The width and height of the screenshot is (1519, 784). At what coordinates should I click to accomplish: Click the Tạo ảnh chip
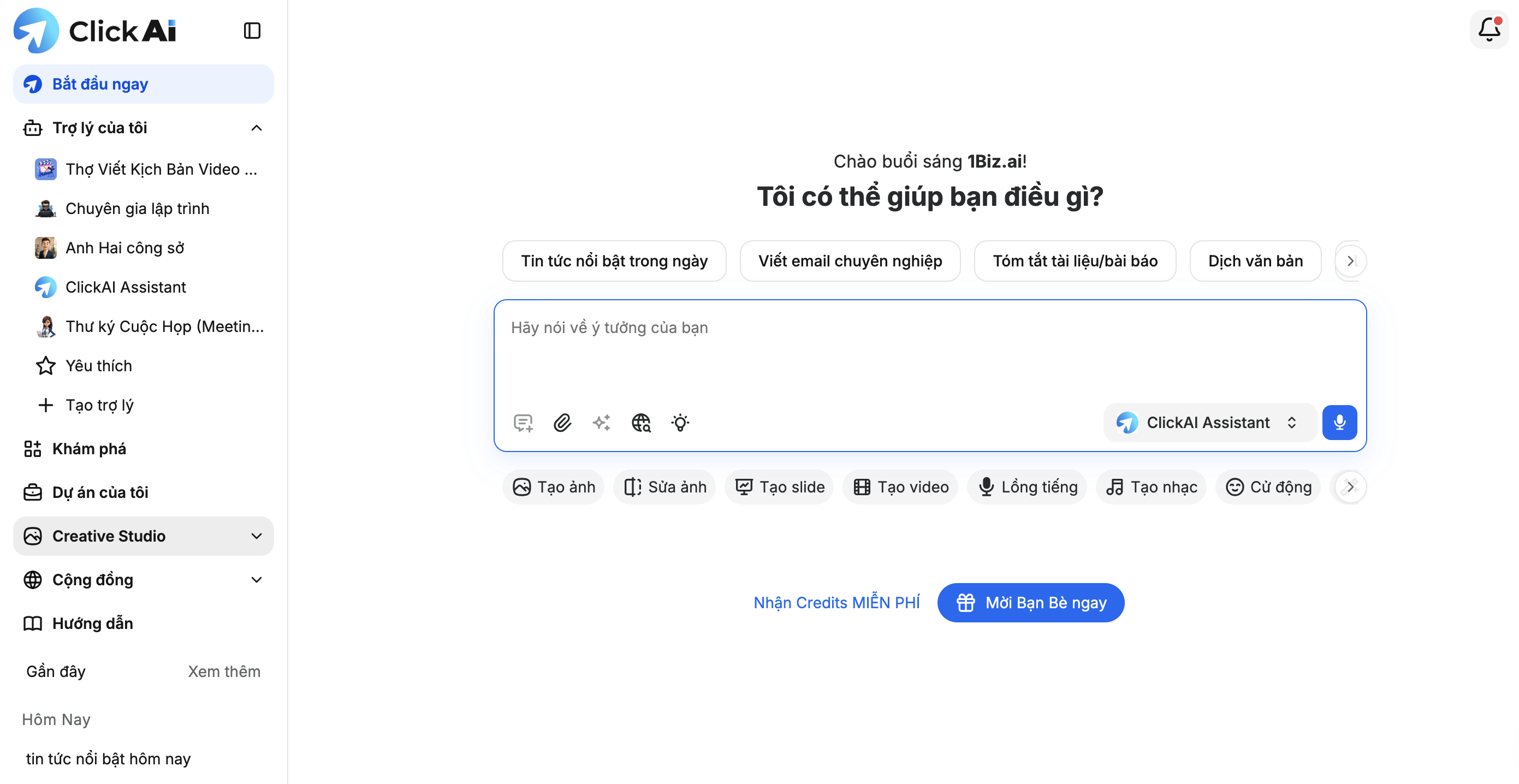coord(554,487)
